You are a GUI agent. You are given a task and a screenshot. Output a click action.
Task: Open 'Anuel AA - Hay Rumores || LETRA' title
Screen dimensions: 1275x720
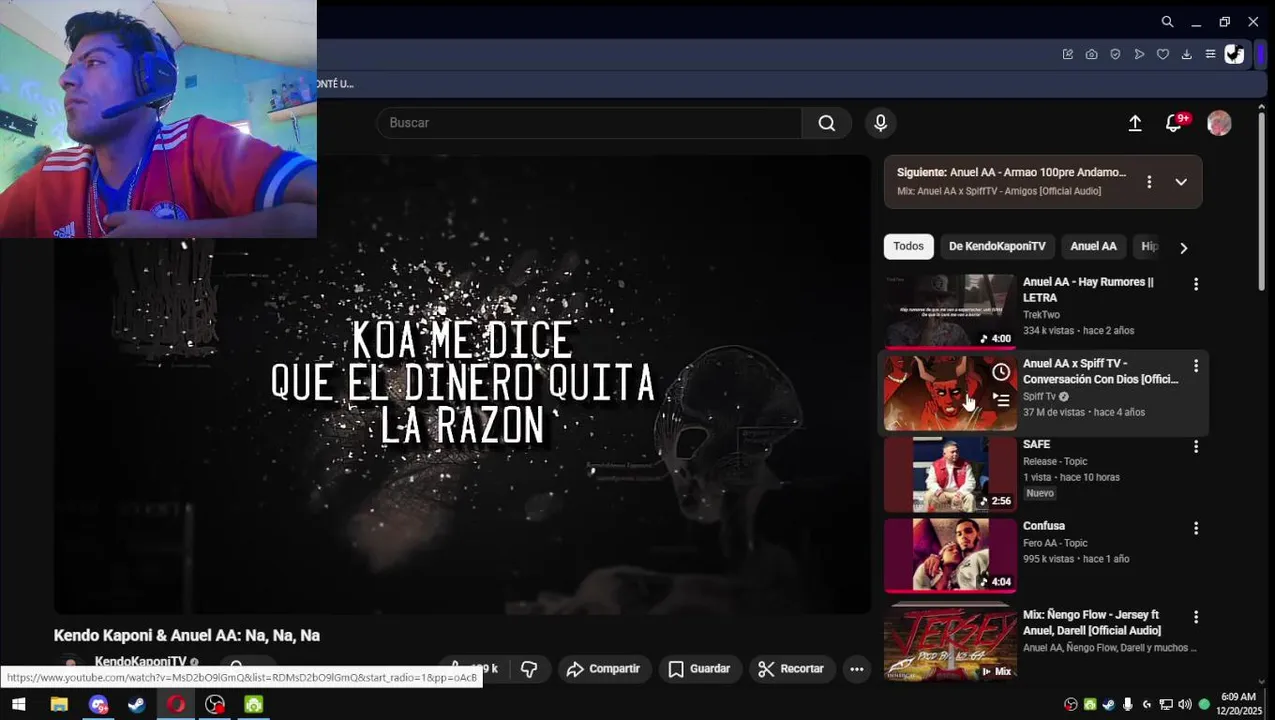1088,290
